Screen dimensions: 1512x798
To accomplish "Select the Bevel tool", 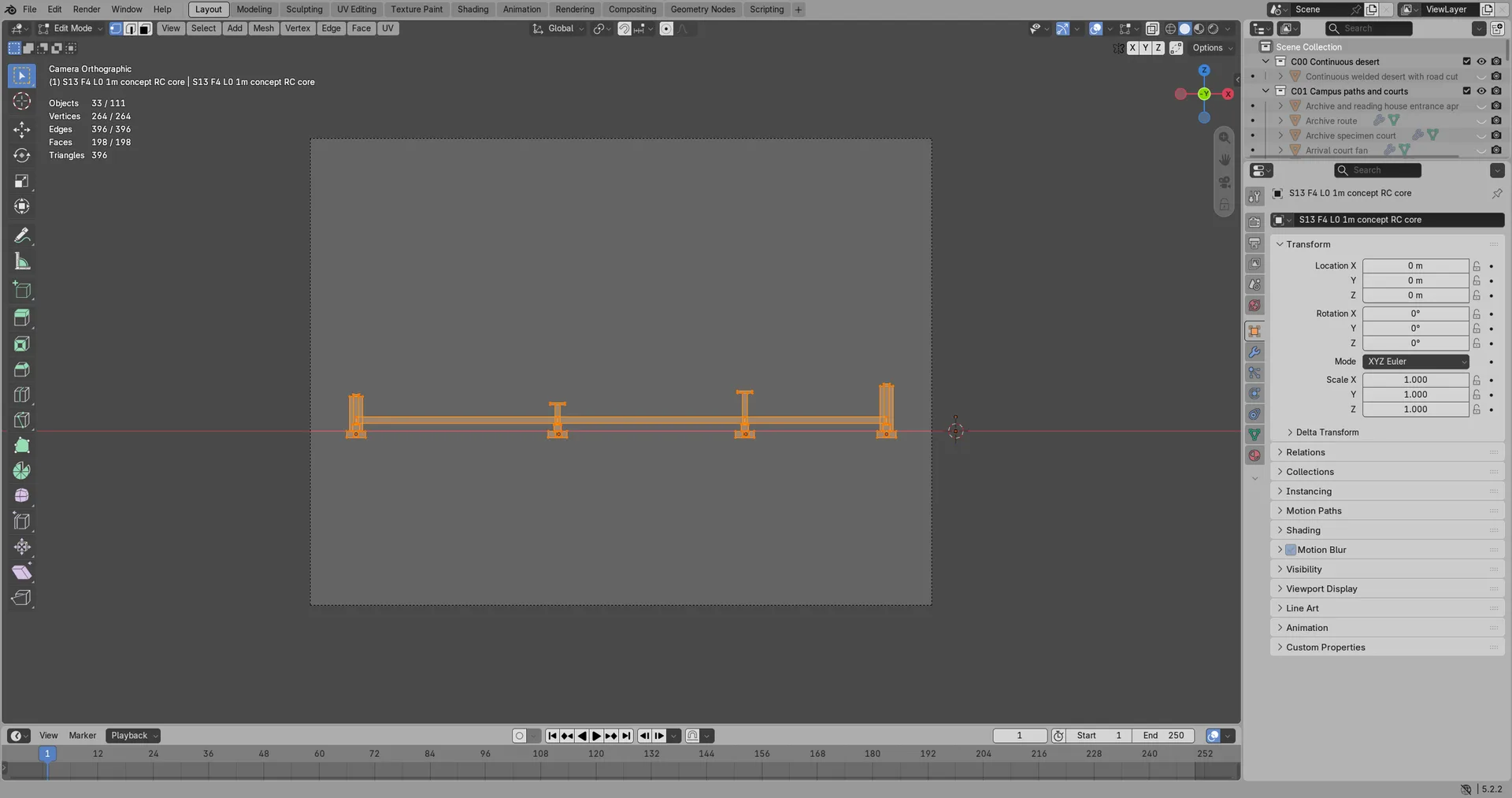I will click(22, 369).
